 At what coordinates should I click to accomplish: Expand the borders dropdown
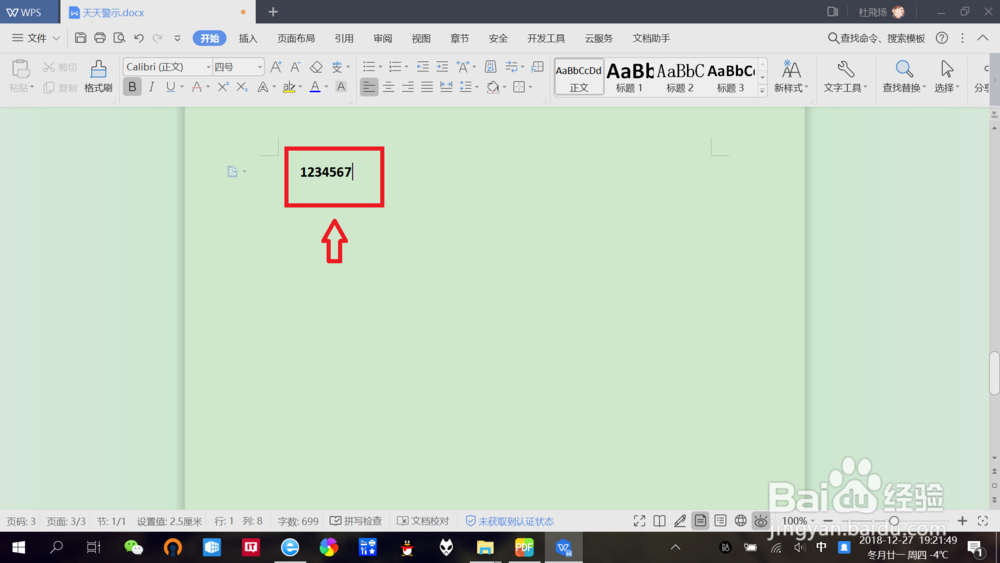click(x=530, y=87)
